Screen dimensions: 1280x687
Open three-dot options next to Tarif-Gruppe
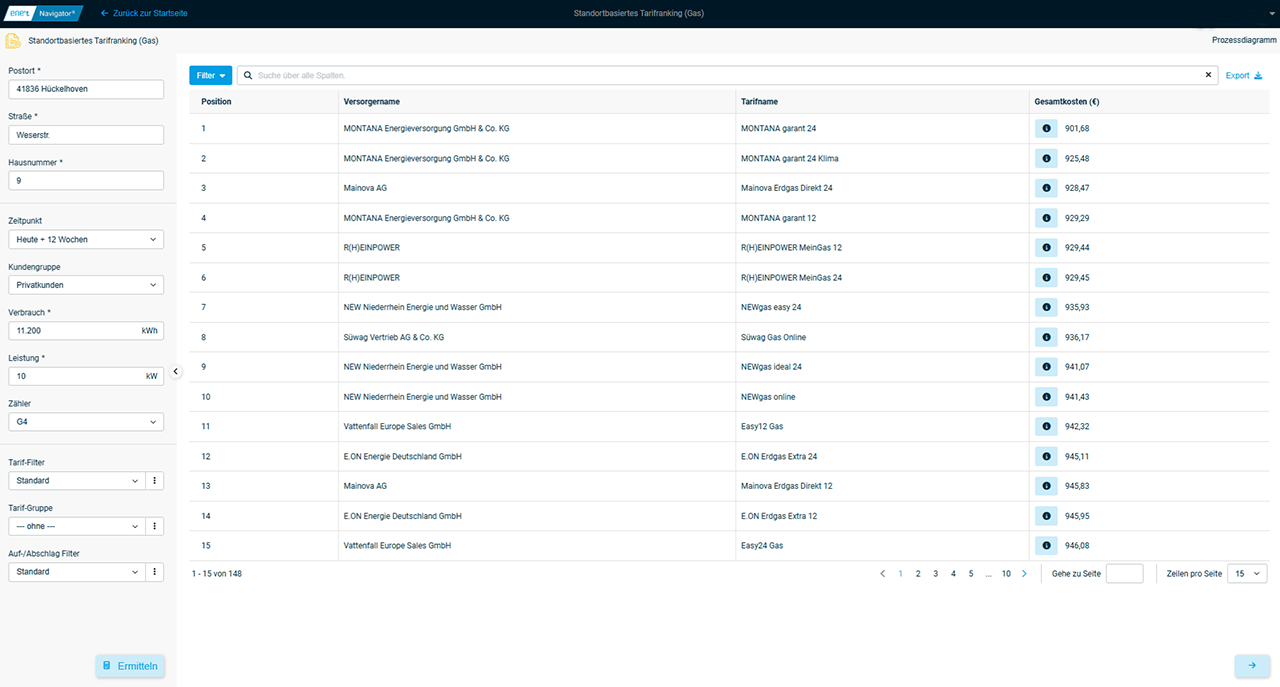click(155, 526)
